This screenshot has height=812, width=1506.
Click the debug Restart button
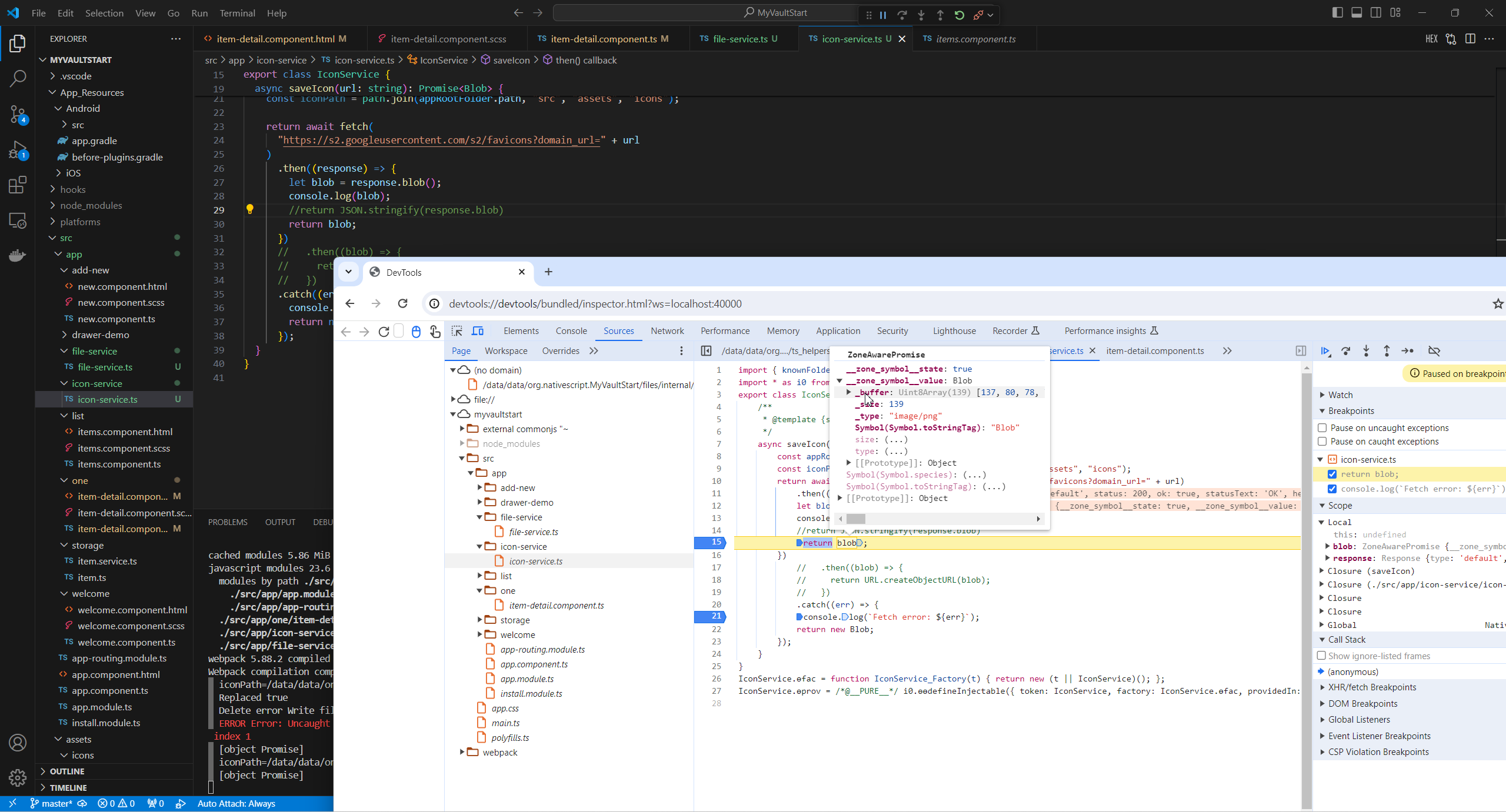(959, 15)
